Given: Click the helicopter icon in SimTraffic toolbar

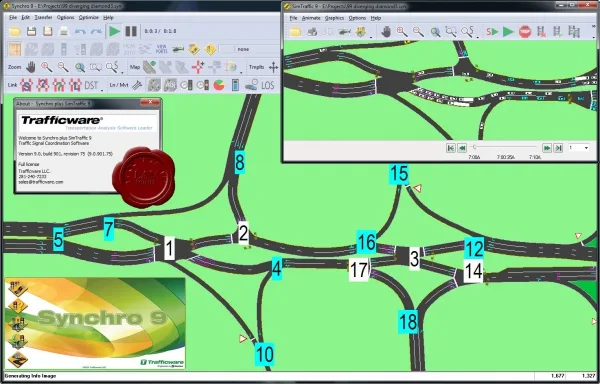Looking at the screenshot, I should coord(344,32).
